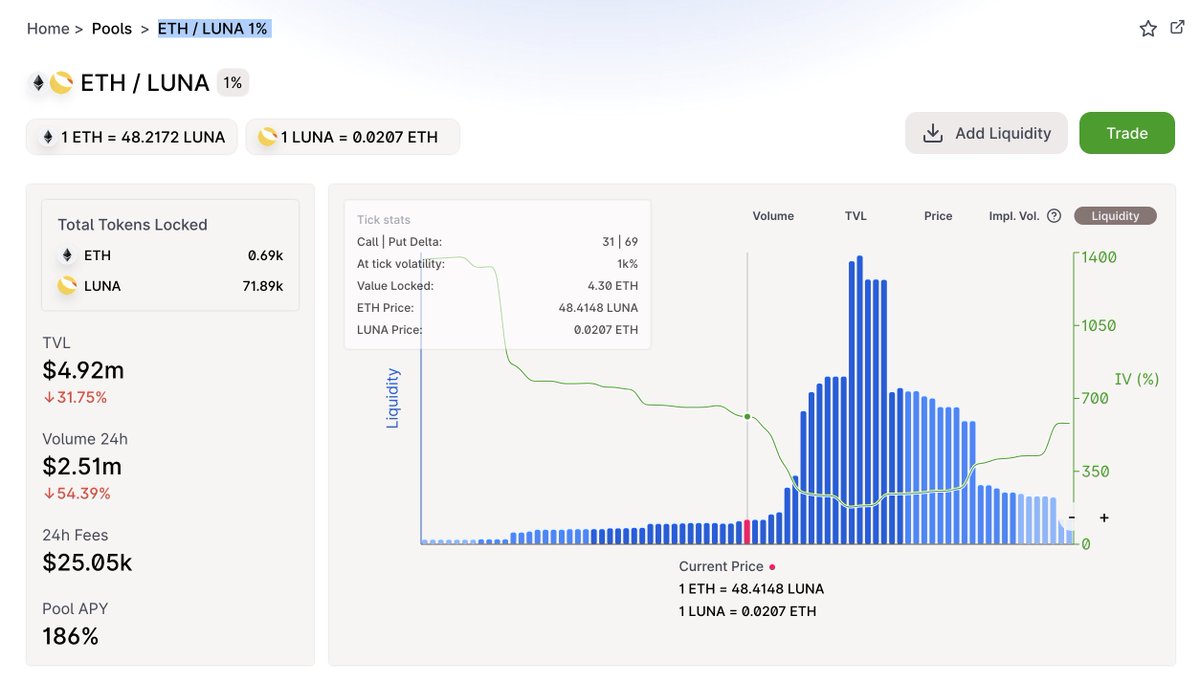Click vertical Liquidity axis label

pos(393,398)
